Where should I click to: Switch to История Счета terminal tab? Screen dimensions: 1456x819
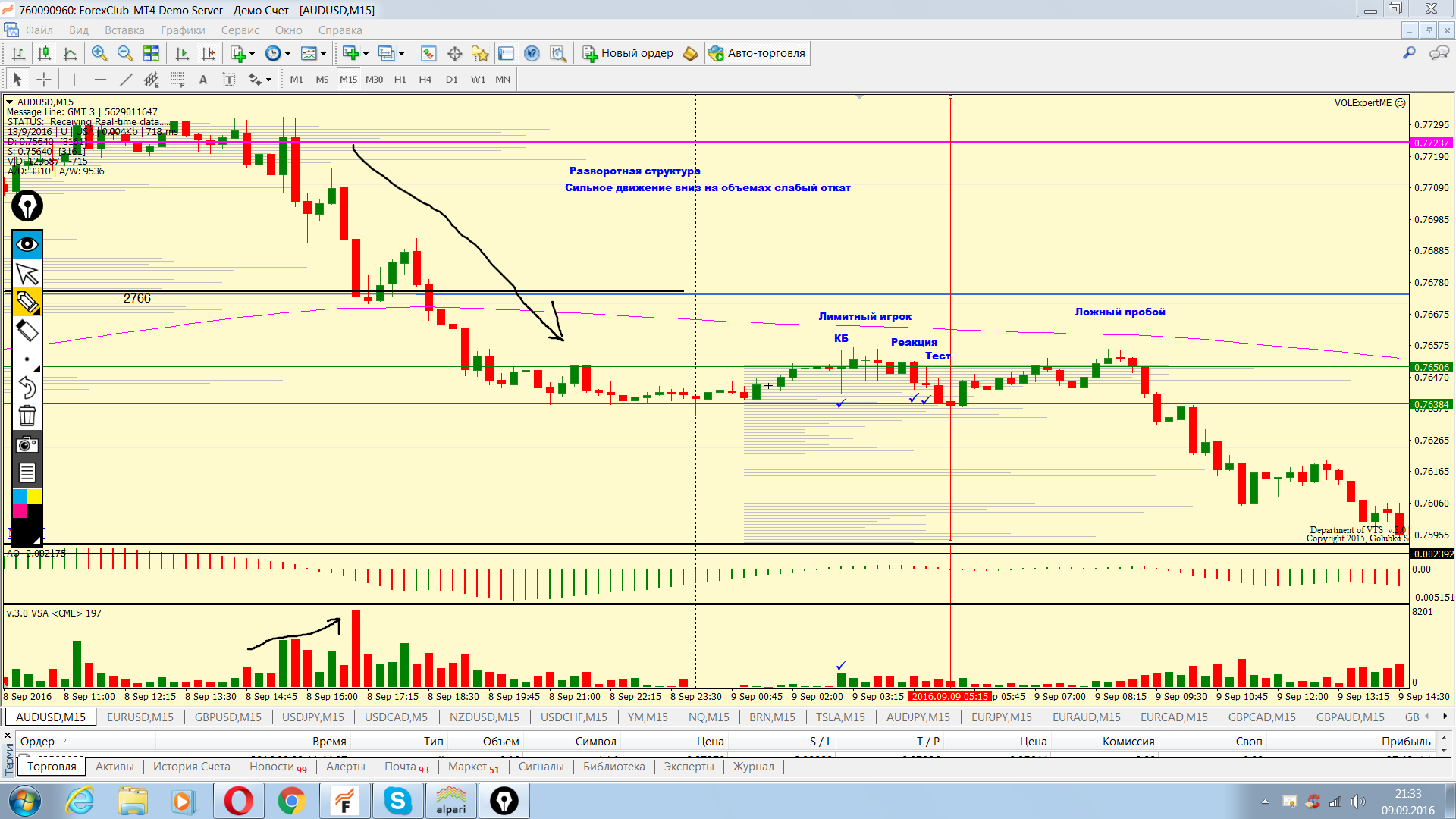point(192,767)
